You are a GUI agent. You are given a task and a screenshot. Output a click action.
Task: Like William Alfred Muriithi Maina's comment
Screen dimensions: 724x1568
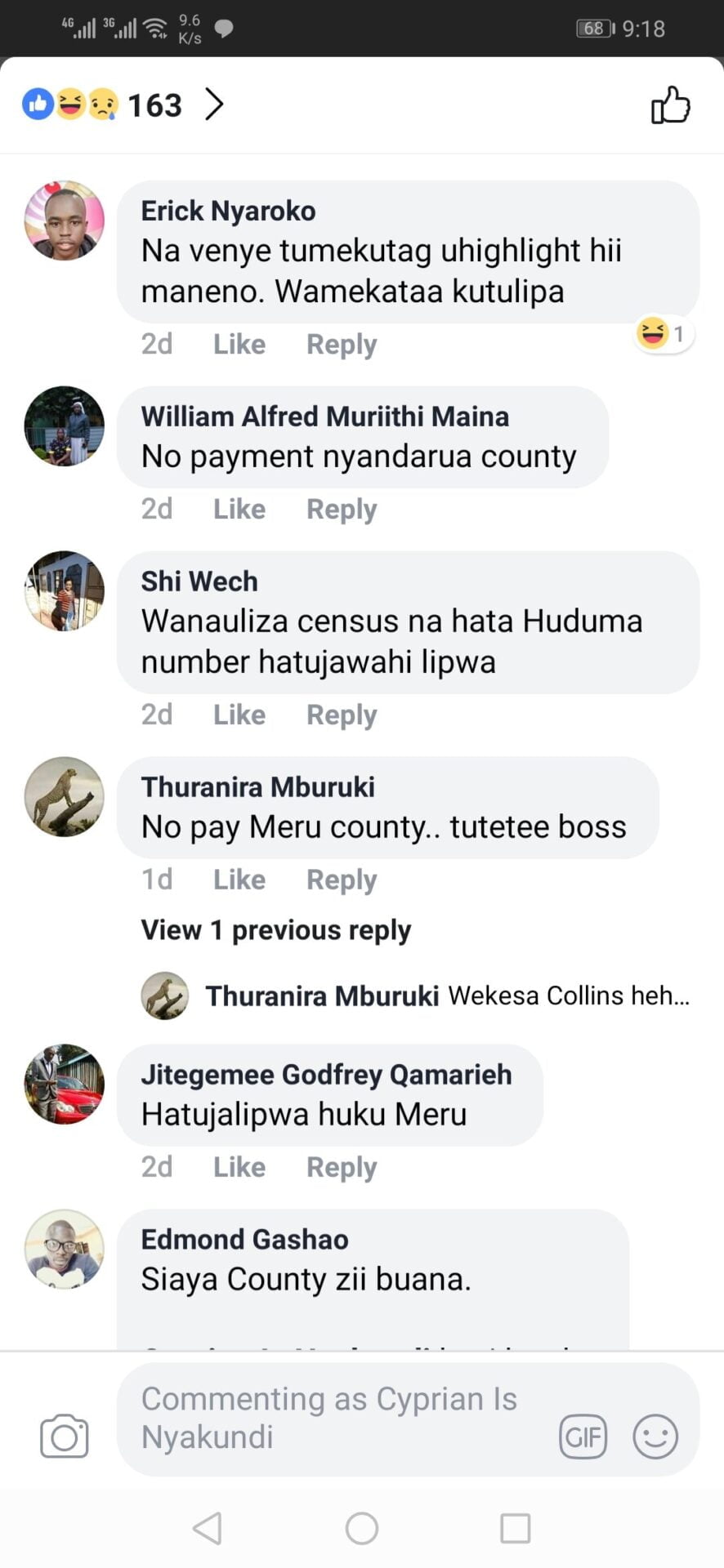[x=239, y=509]
